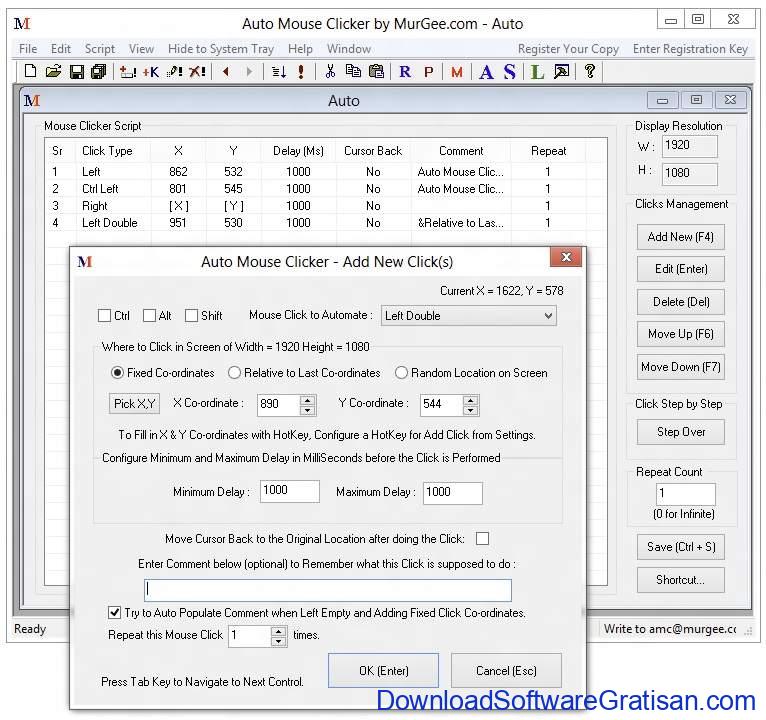Viewport: 766px width, 720px height.
Task: Uncheck Try to Auto Populate Comment checkbox
Action: pos(114,612)
